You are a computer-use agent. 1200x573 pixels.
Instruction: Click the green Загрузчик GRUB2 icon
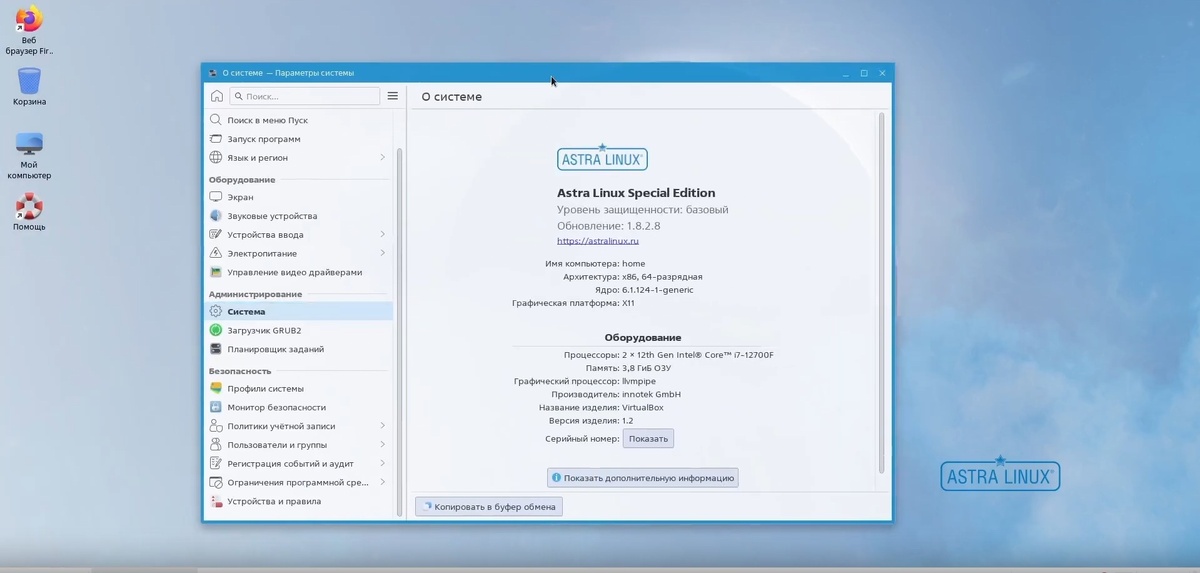pyautogui.click(x=216, y=330)
